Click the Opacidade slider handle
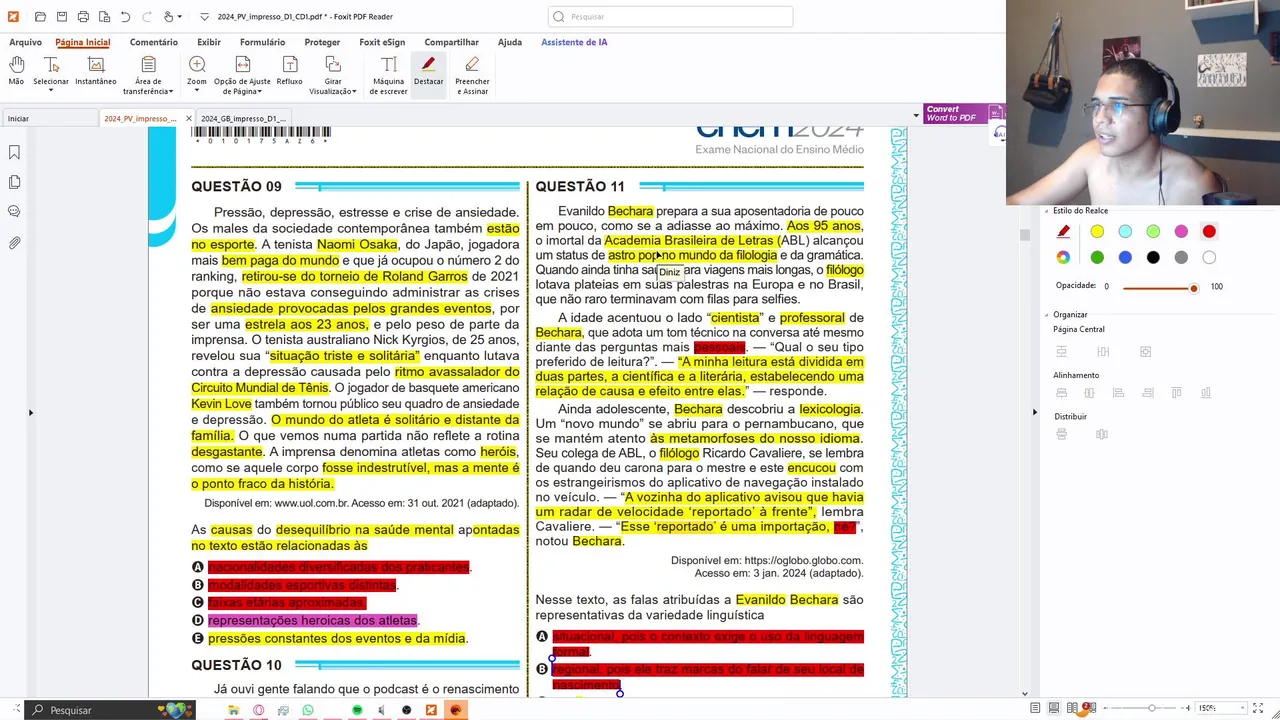 point(1193,288)
